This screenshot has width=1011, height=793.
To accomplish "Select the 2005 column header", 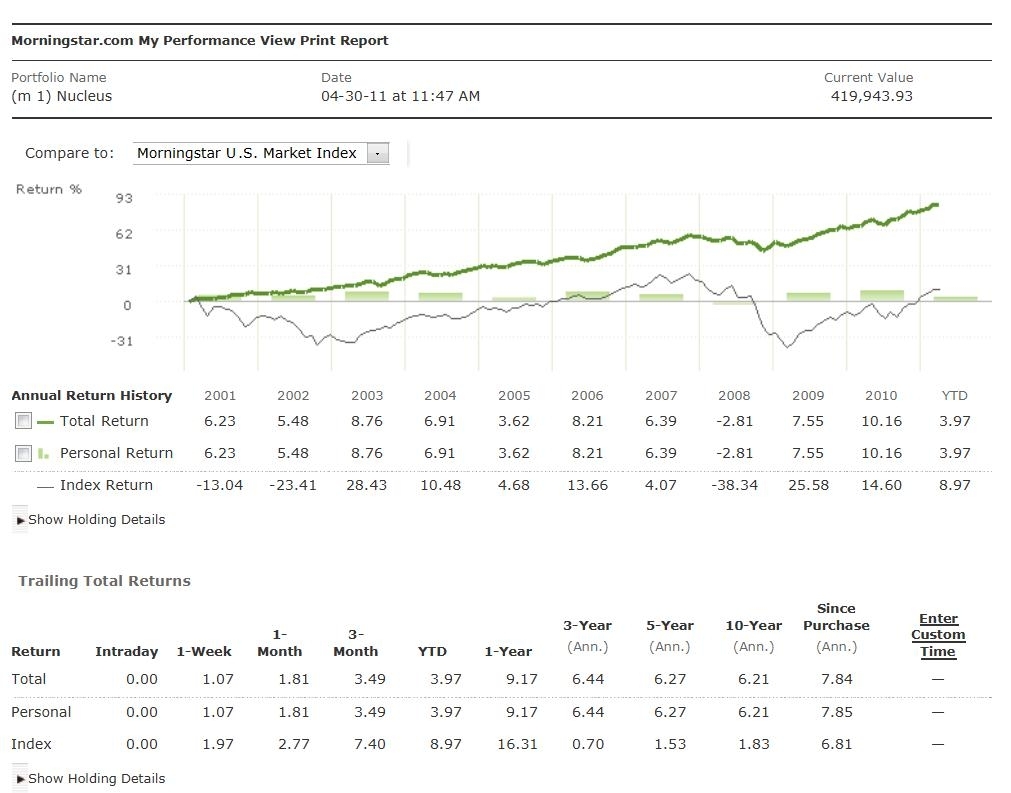I will tap(514, 396).
